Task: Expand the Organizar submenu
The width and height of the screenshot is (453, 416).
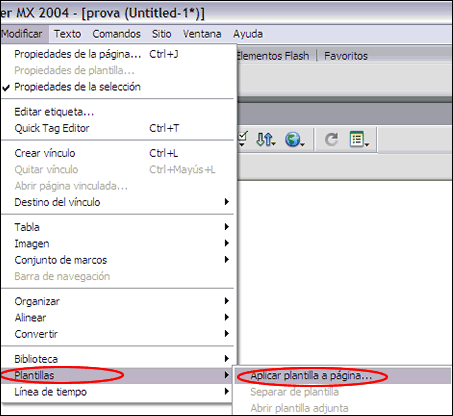Action: coord(118,301)
